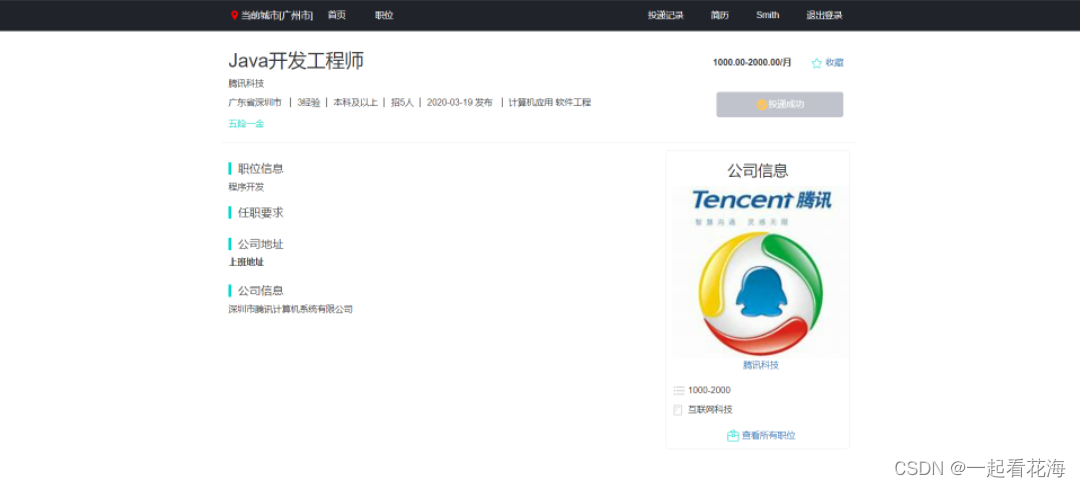Click the 公司信息 sidebar card heading
The width and height of the screenshot is (1081, 487).
pyautogui.click(x=758, y=170)
